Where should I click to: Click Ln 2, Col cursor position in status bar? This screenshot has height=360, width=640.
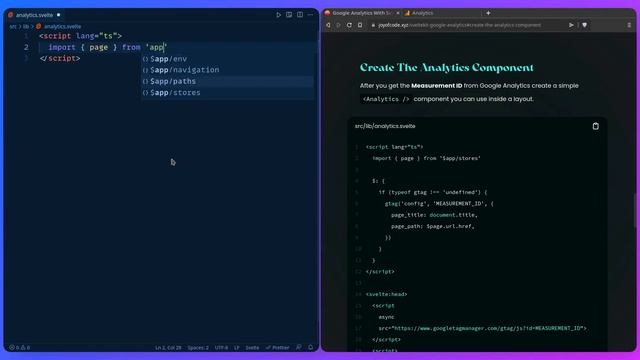(x=168, y=348)
